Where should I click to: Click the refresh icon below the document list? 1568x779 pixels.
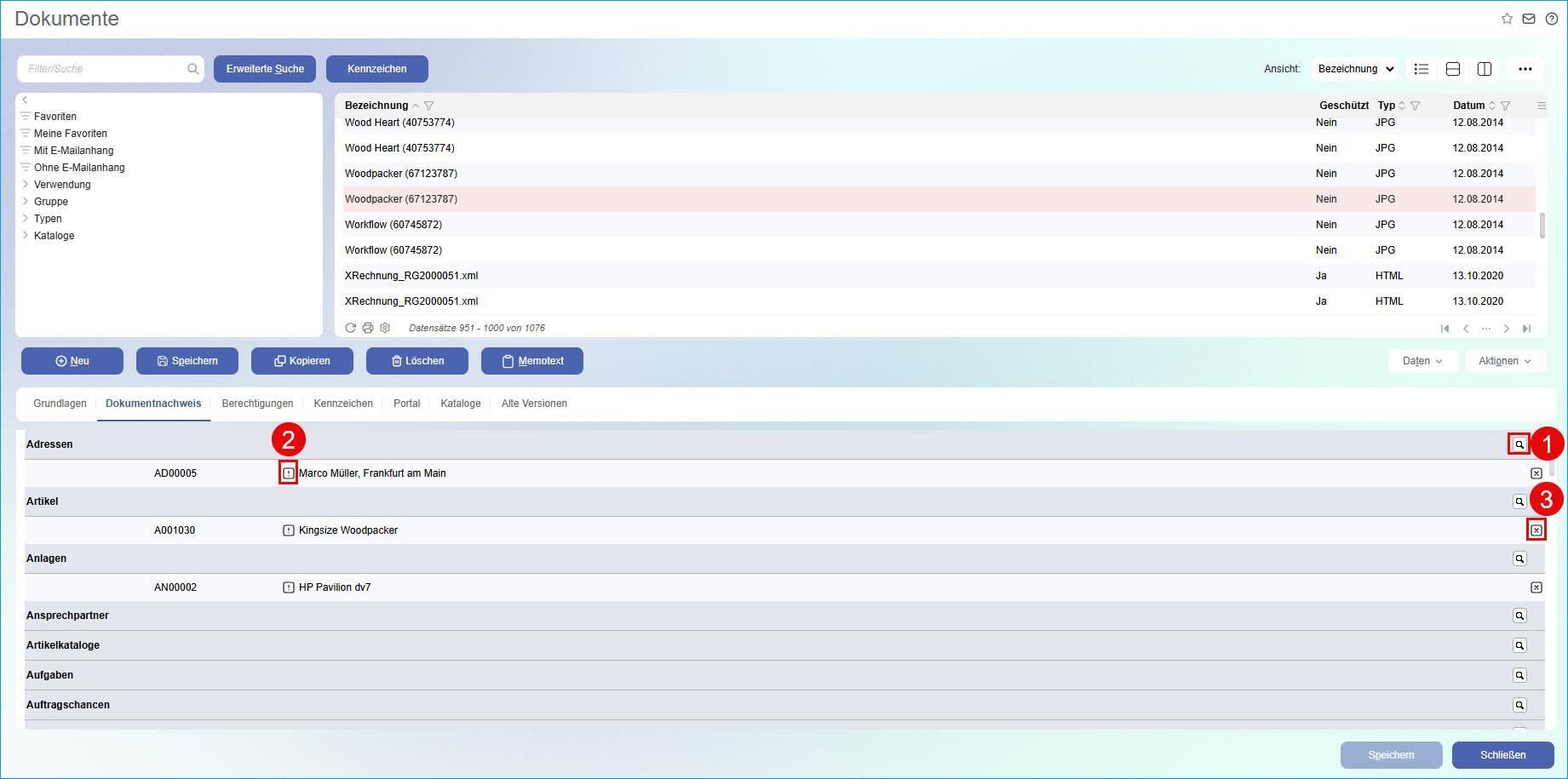[x=350, y=328]
